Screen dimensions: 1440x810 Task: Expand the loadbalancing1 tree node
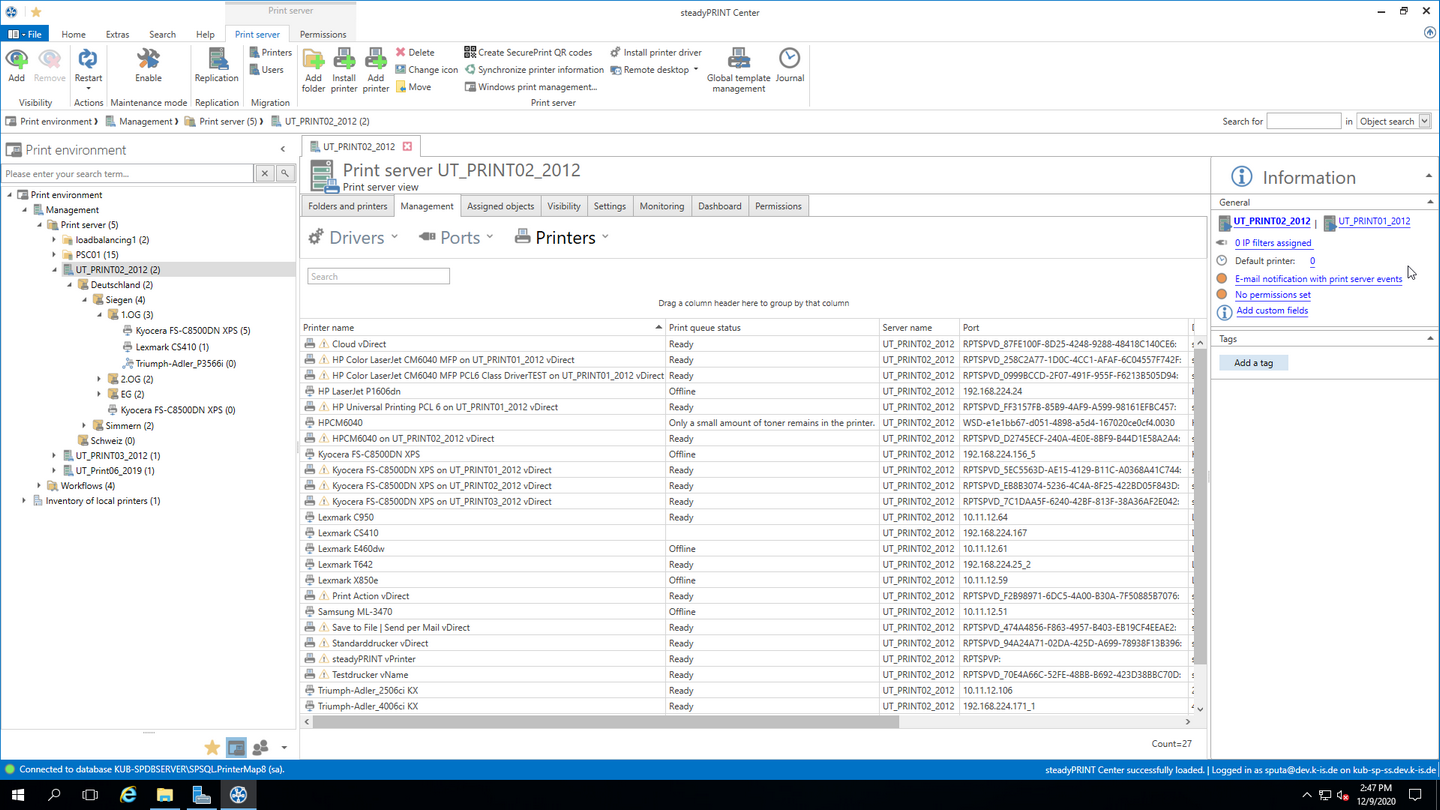pos(54,240)
